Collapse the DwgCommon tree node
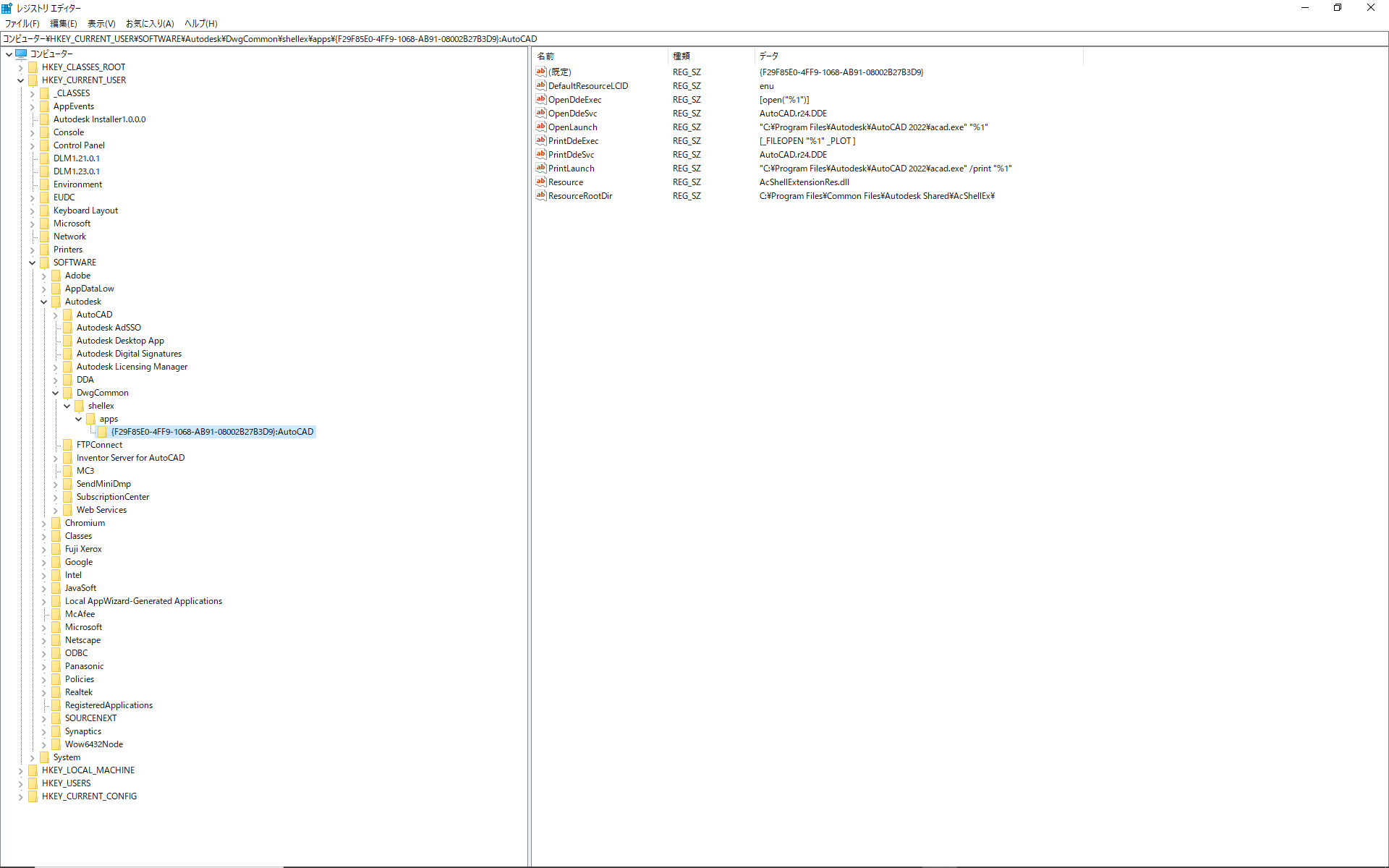This screenshot has width=1389, height=868. pyautogui.click(x=55, y=393)
